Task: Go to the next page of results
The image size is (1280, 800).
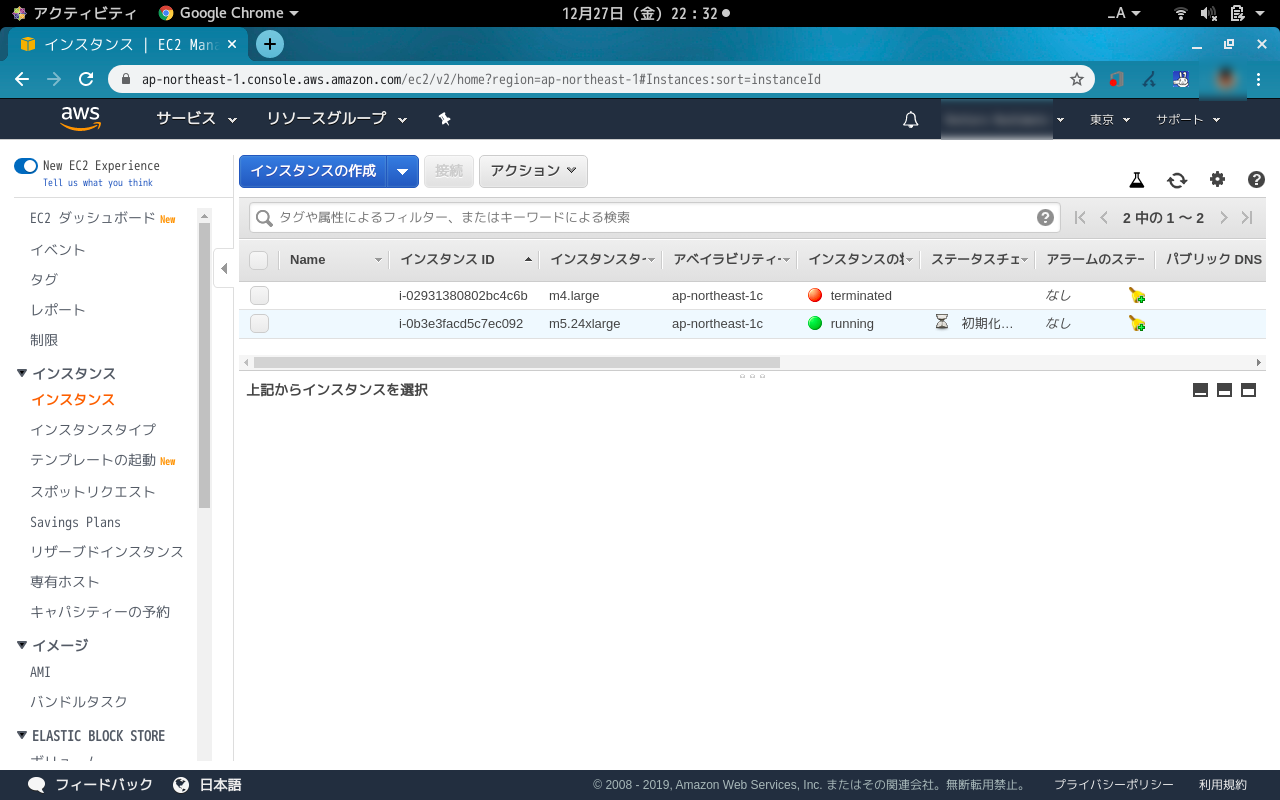Action: [1223, 217]
